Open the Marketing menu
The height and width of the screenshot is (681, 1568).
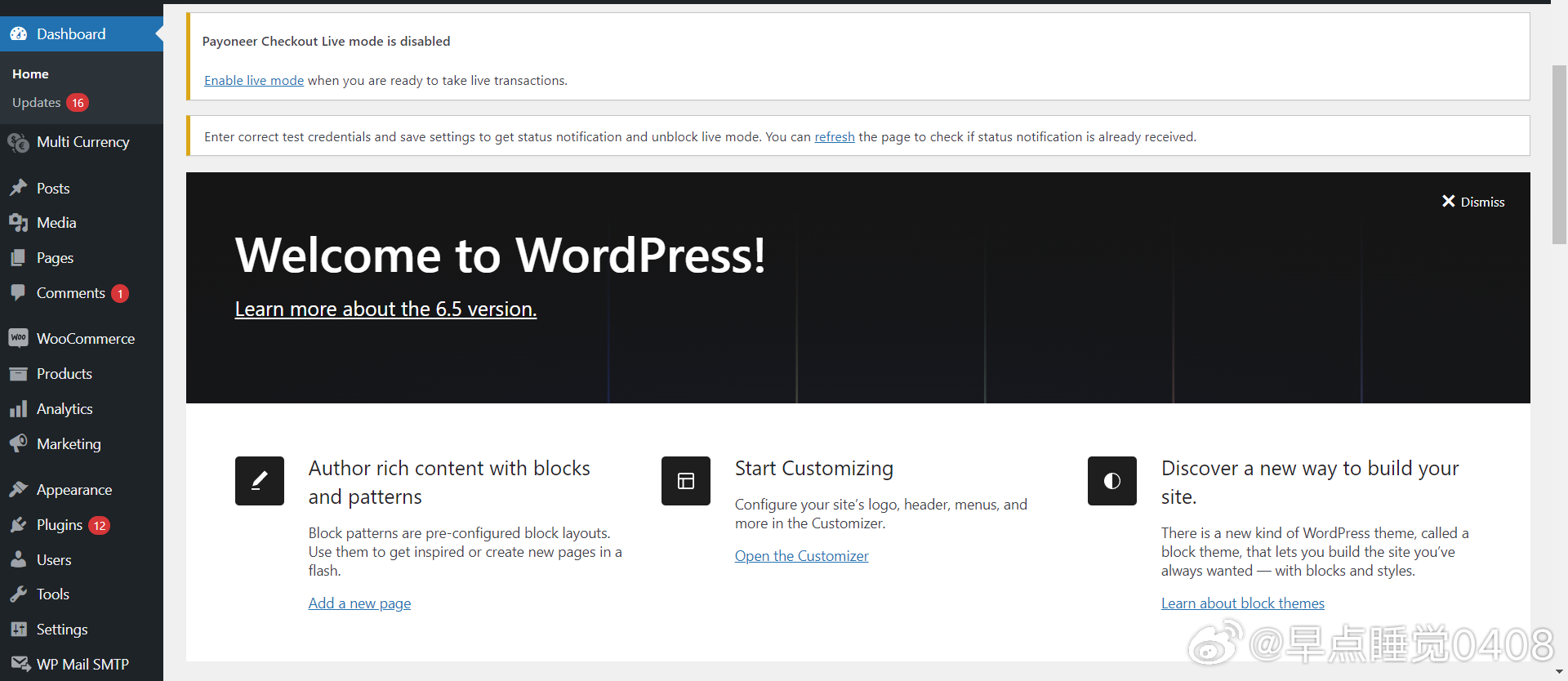pyautogui.click(x=82, y=443)
